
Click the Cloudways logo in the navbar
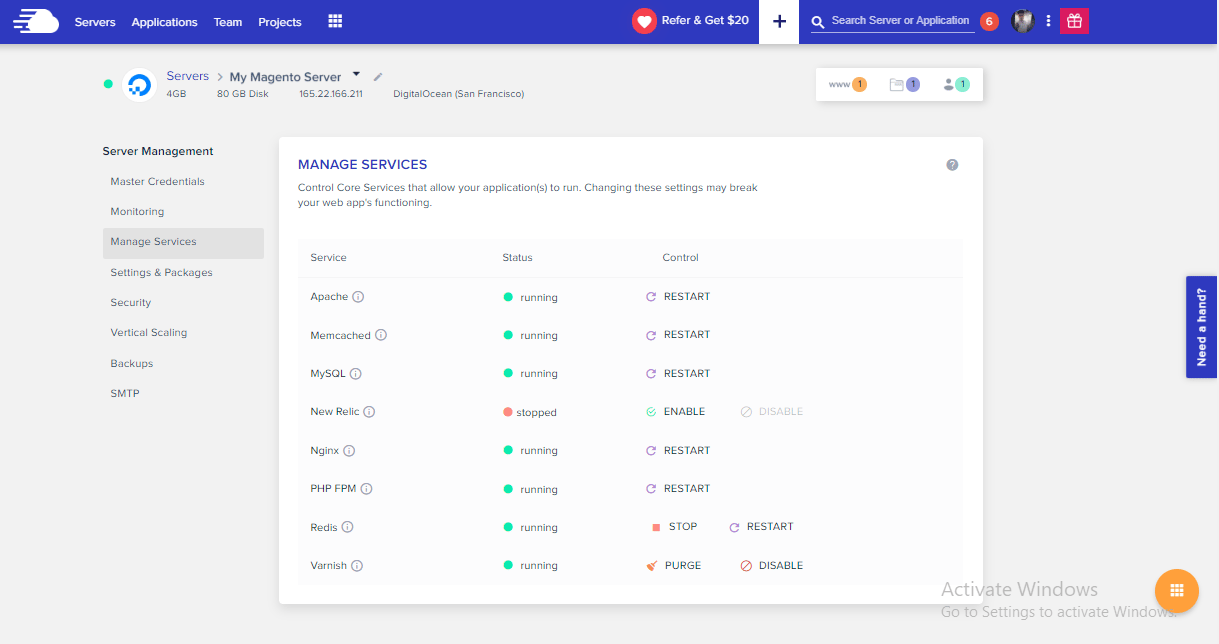coord(38,20)
